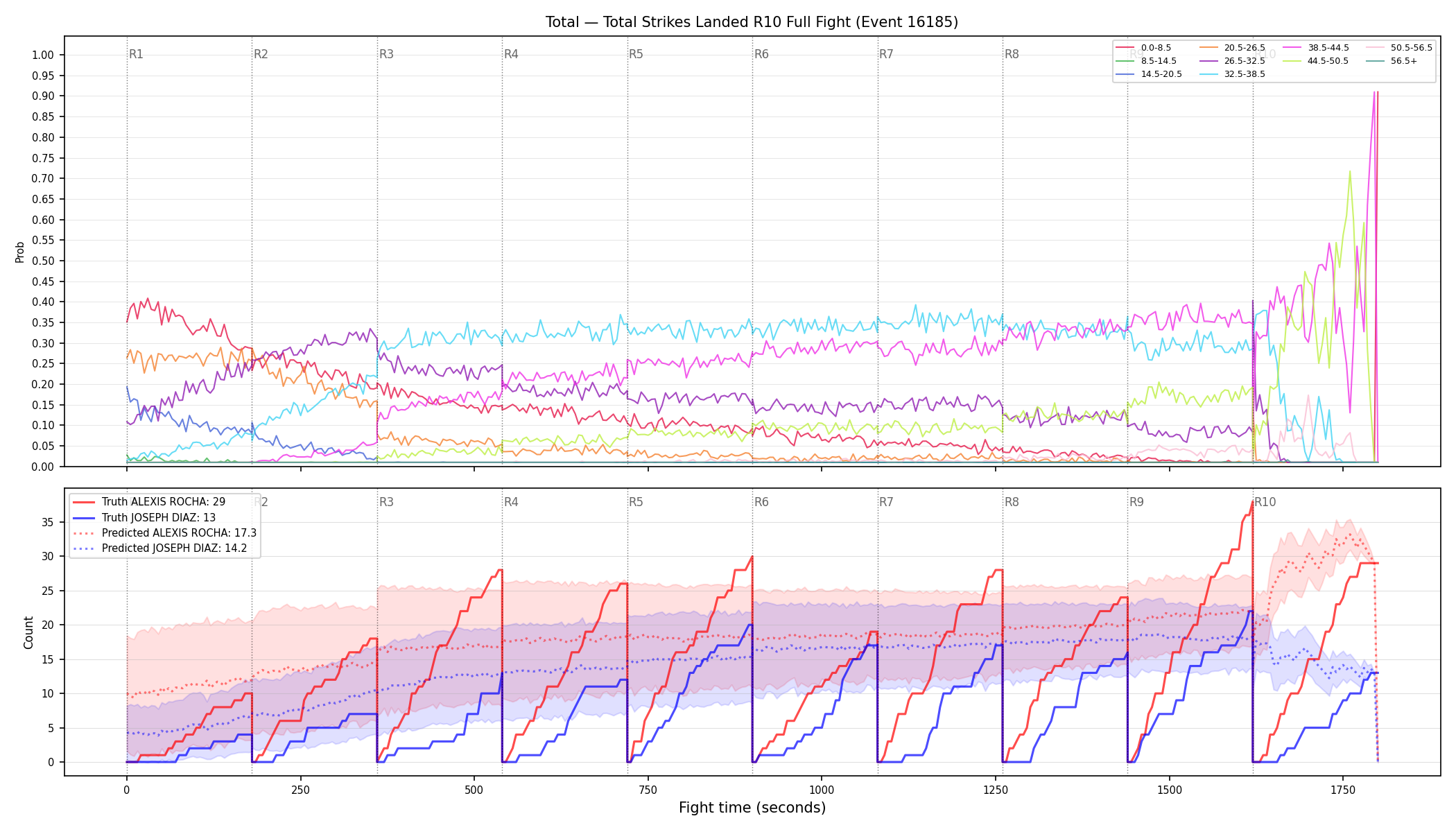The image size is (1456, 832).
Task: Click the 50.5-56.5 legend label
Action: 1412,48
